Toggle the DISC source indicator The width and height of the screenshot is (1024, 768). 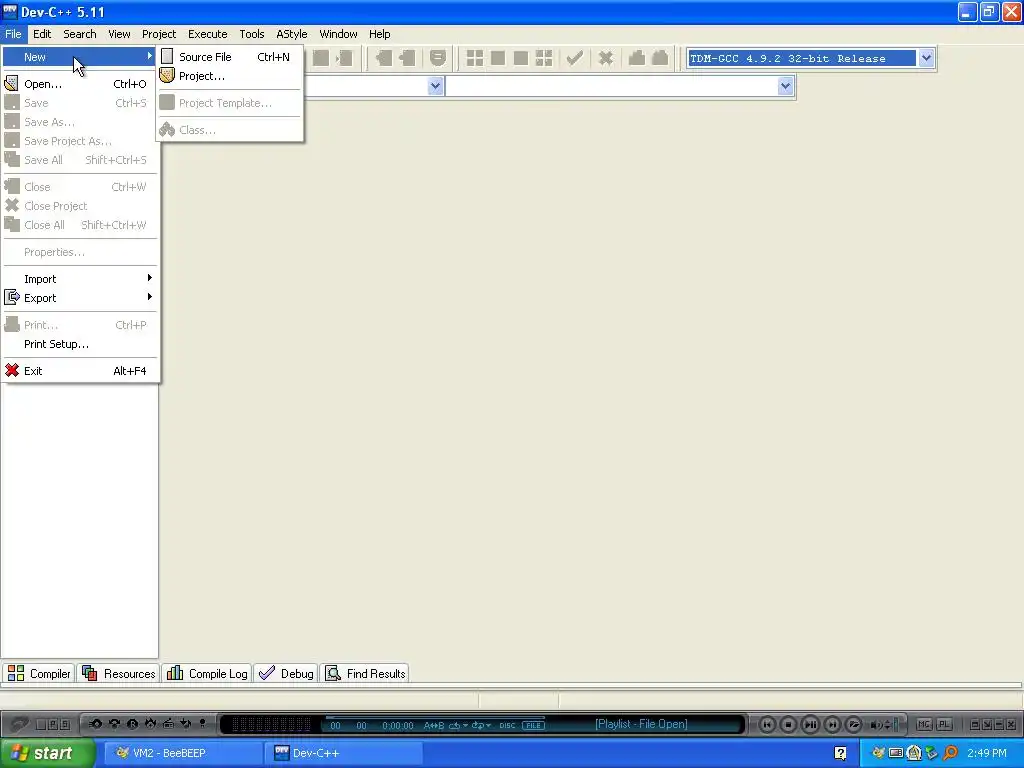pyautogui.click(x=507, y=726)
